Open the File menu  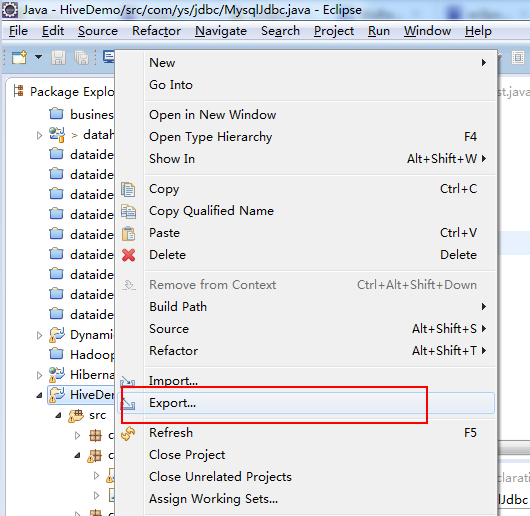tap(18, 31)
